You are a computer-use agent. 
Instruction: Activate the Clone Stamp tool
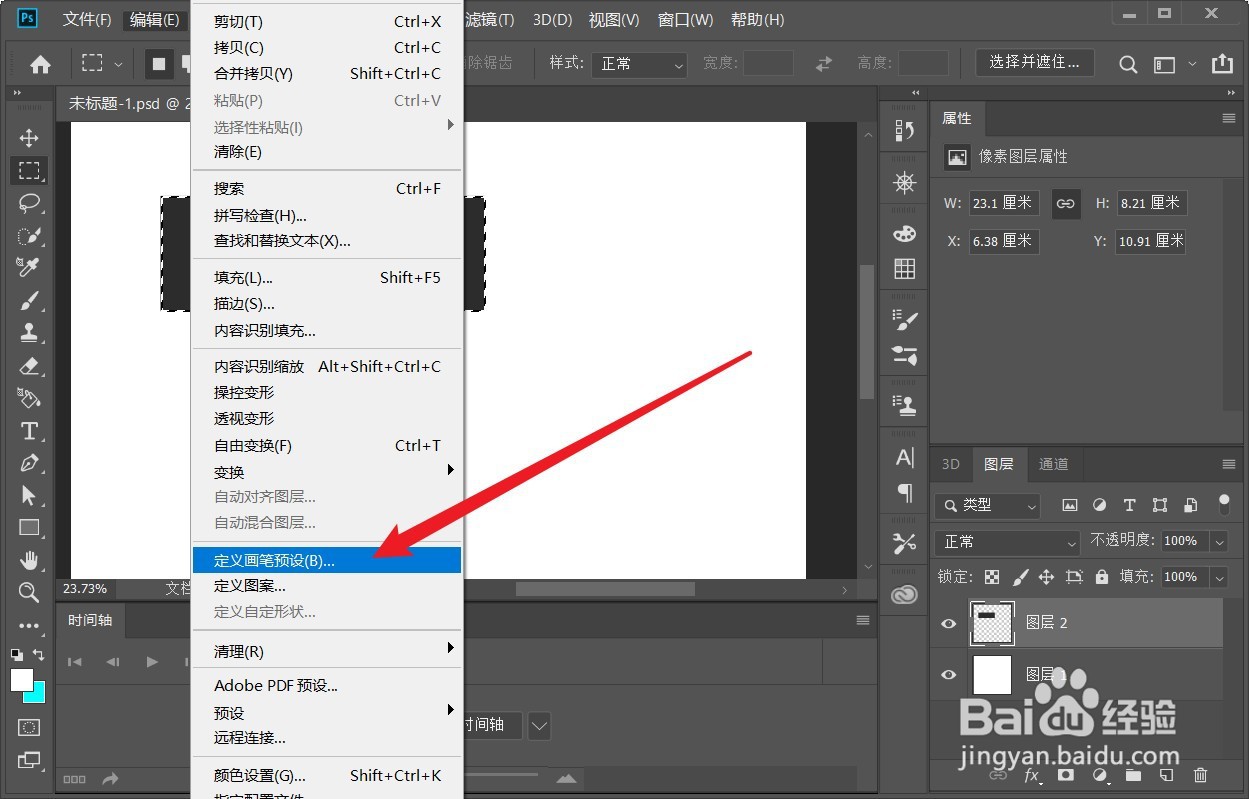tap(29, 332)
